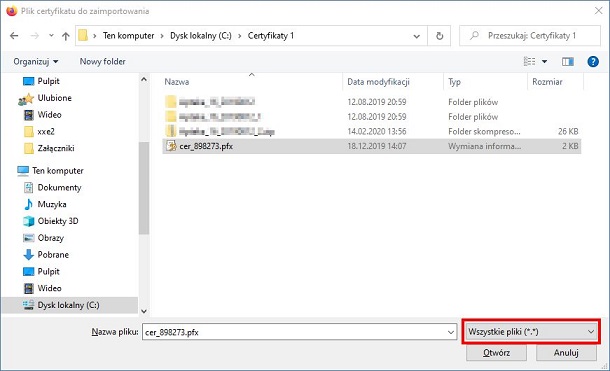Image resolution: width=610 pixels, height=371 pixels.
Task: Expand the file type filter Wszystkie pliki
Action: coord(531,332)
